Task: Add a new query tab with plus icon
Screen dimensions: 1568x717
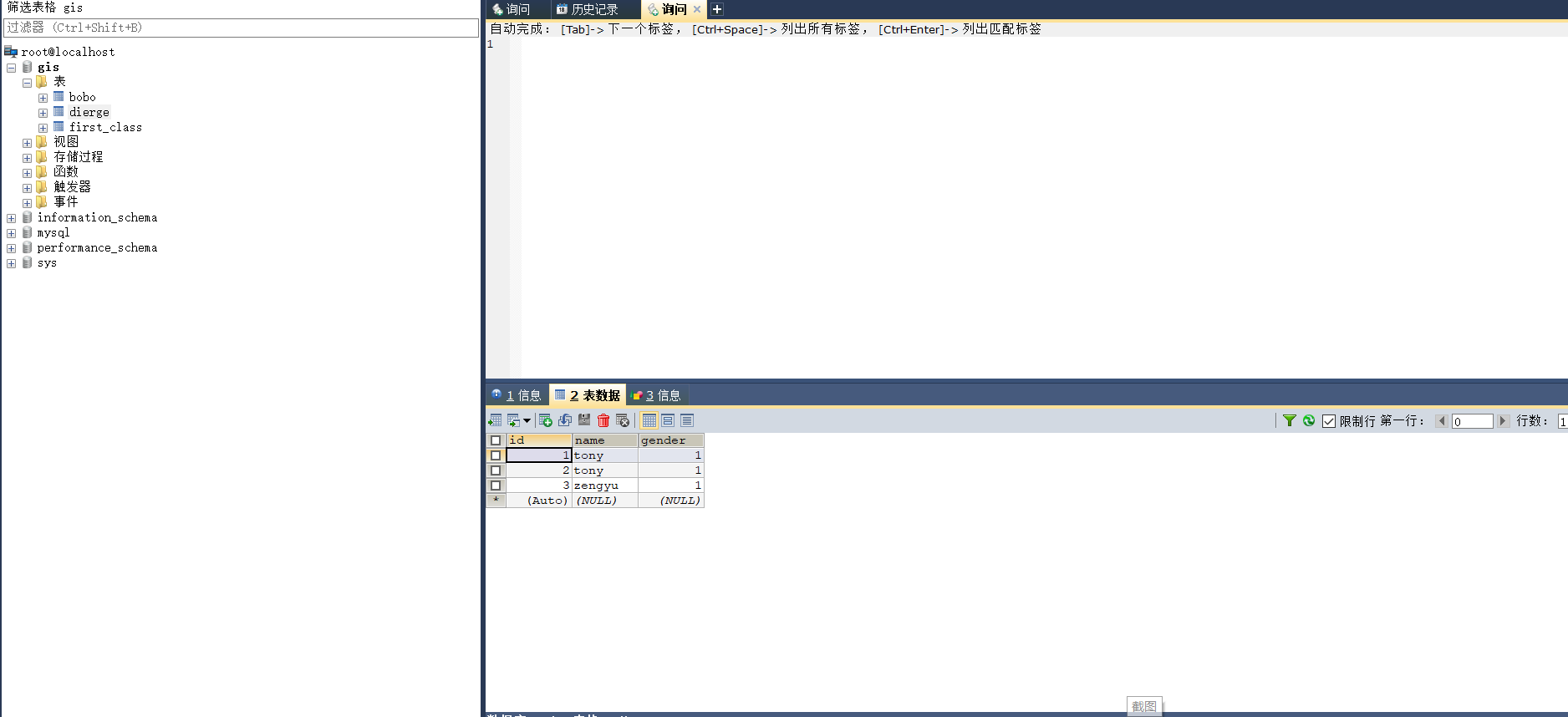Action: (717, 9)
